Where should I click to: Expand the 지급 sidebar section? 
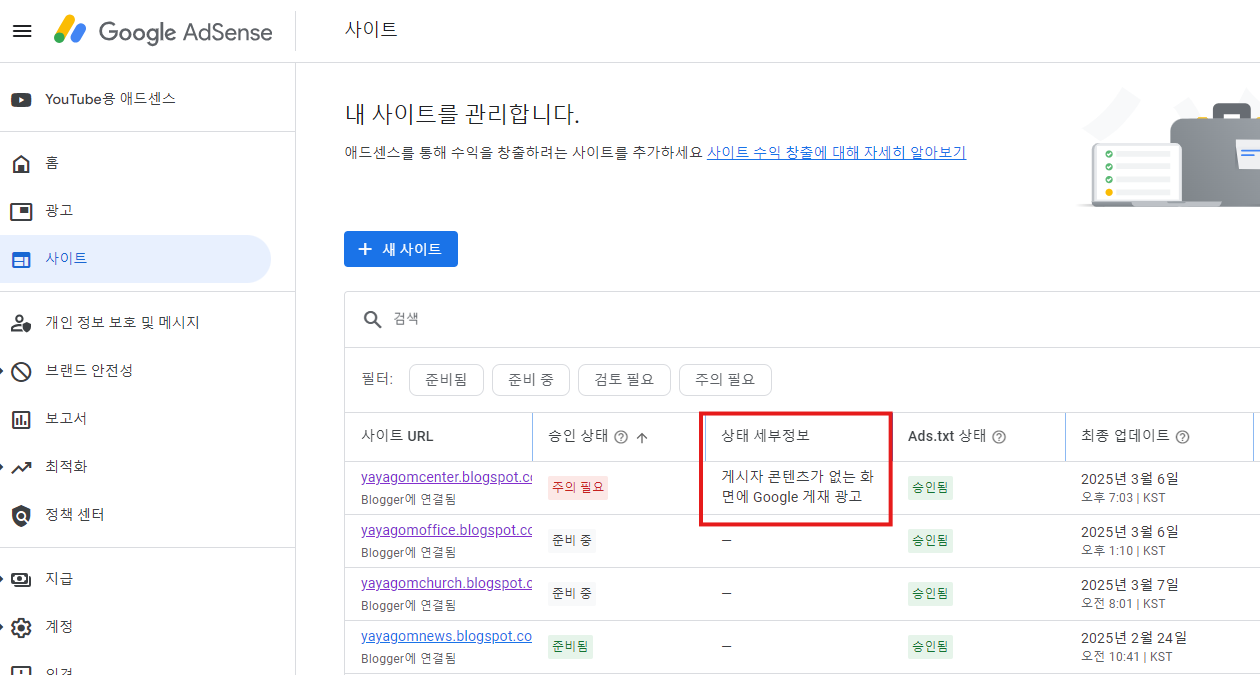pyautogui.click(x=4, y=579)
